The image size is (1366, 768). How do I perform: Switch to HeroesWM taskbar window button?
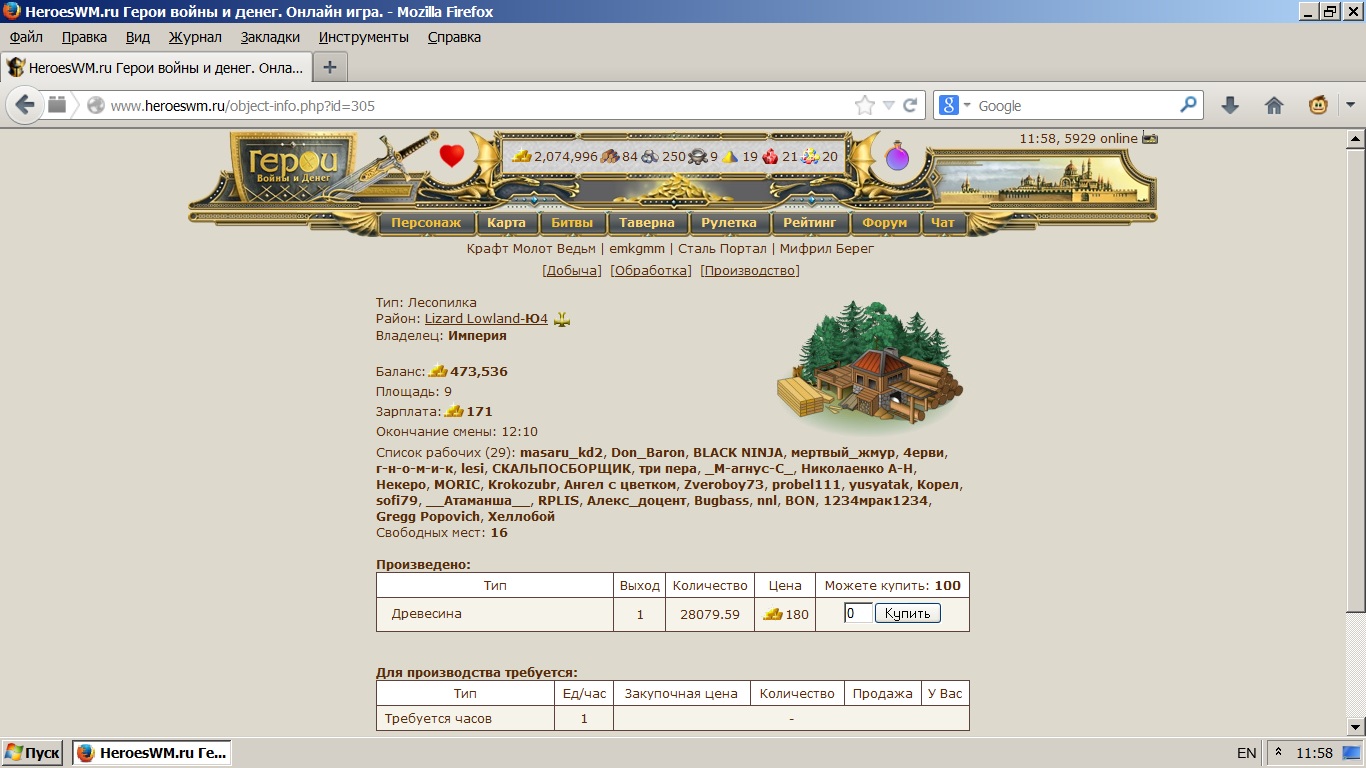(152, 752)
